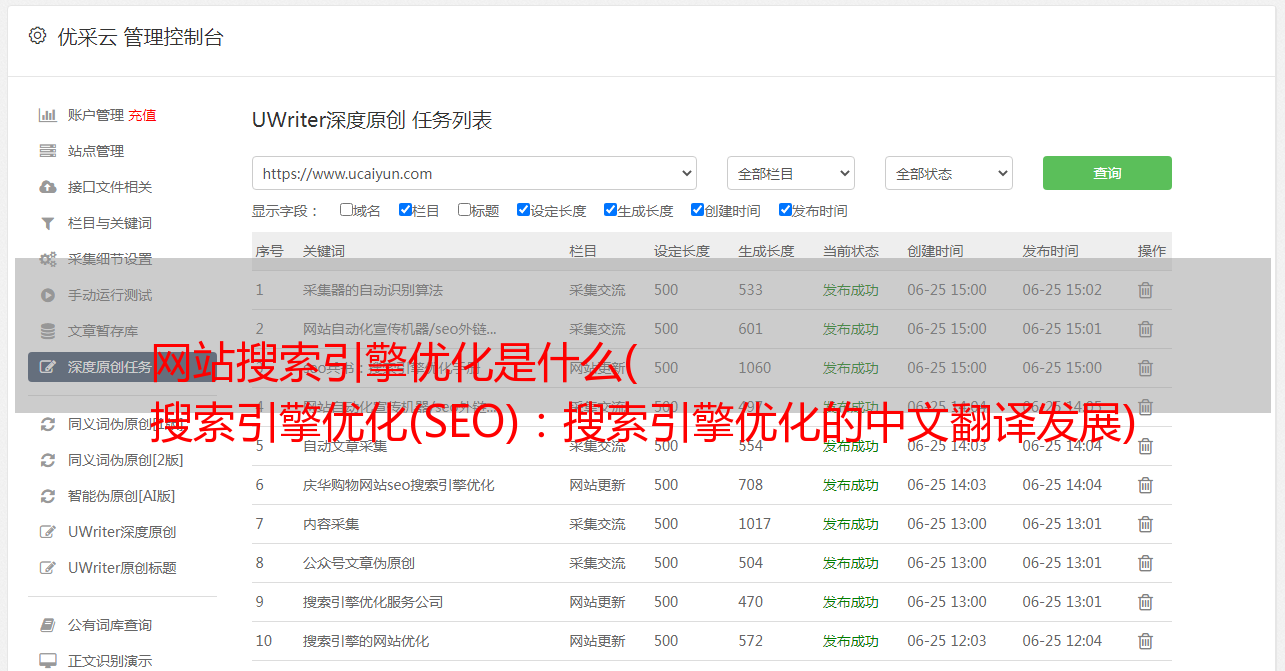Click the green 查询 button
Image resolution: width=1285 pixels, height=671 pixels.
click(x=1106, y=173)
